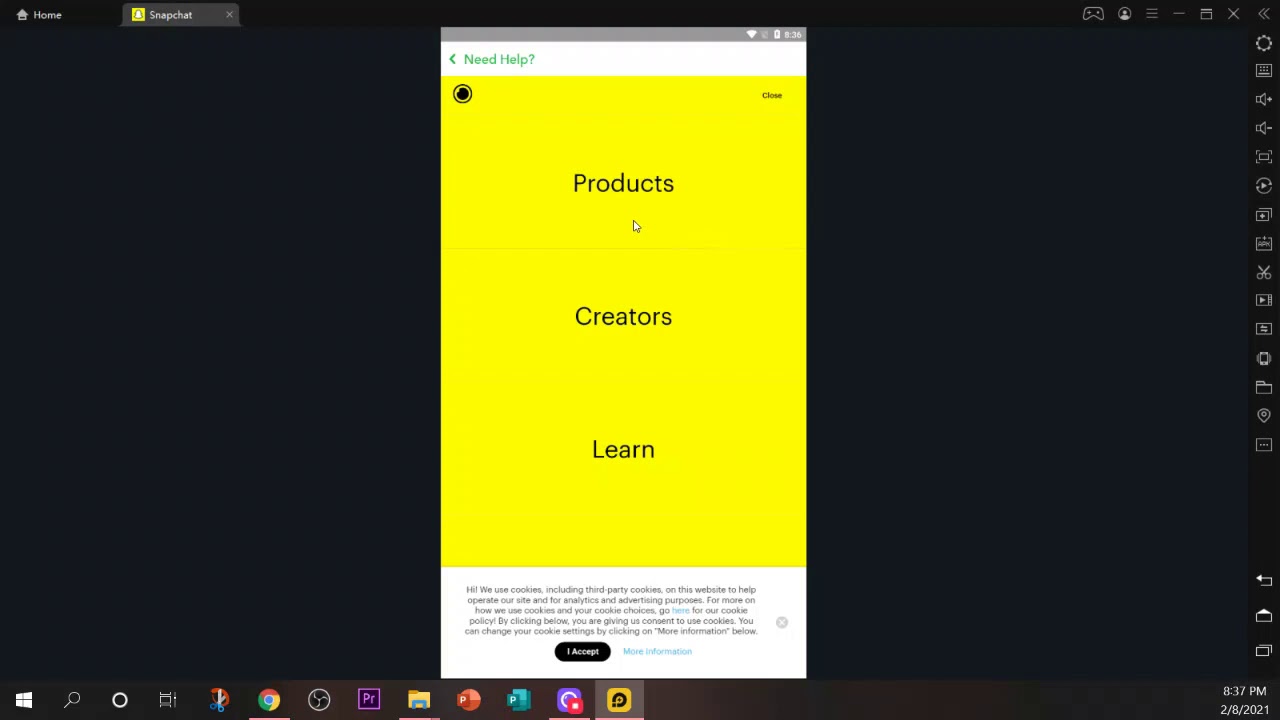Screen dimensions: 1280x720
Task: Open screen recorder app on taskbar
Action: pyautogui.click(x=569, y=700)
